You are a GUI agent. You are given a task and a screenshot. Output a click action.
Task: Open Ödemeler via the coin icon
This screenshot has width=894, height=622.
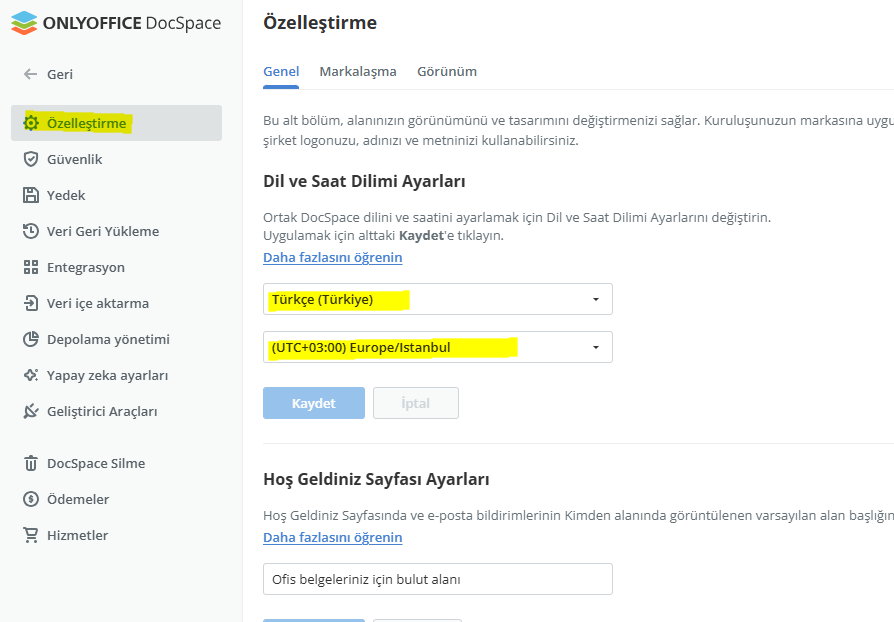point(31,499)
